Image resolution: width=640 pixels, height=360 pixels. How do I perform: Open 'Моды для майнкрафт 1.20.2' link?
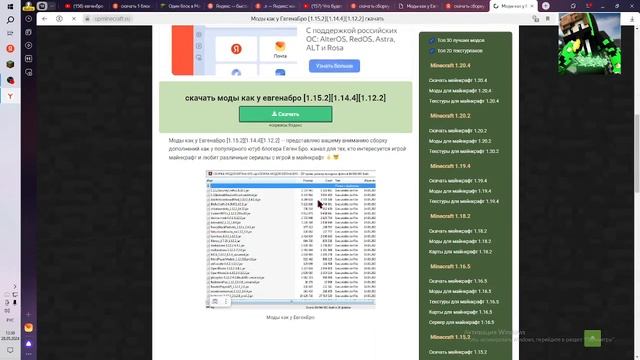pos(460,141)
